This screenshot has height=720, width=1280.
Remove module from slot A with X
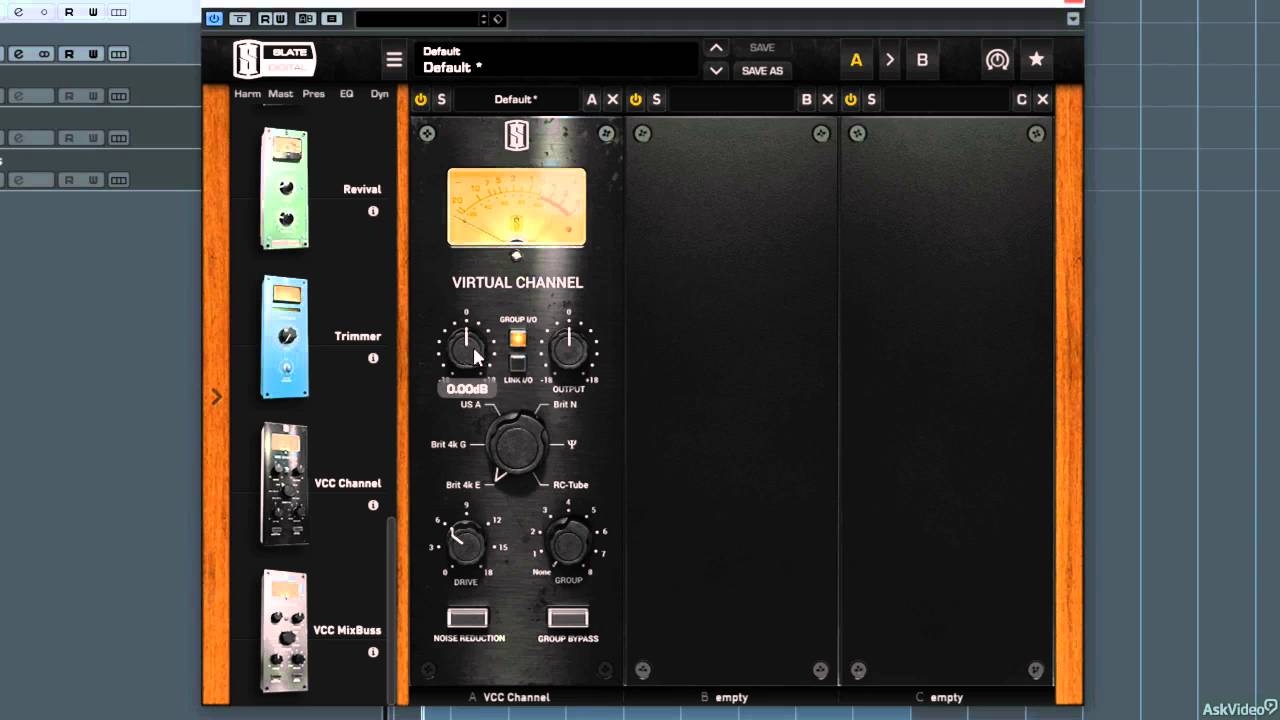click(x=613, y=99)
